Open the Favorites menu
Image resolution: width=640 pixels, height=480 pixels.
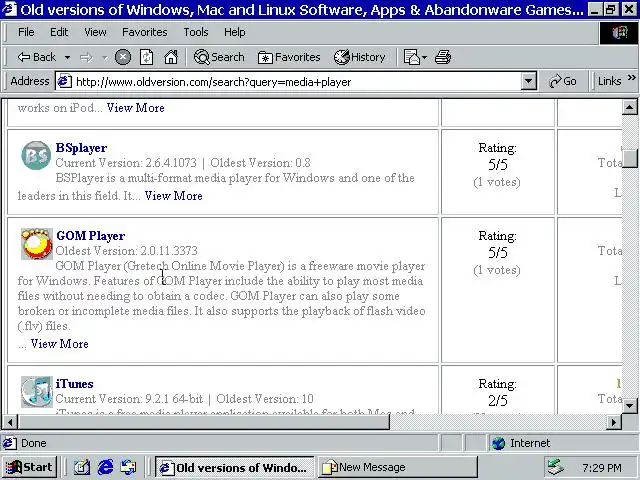(x=145, y=32)
